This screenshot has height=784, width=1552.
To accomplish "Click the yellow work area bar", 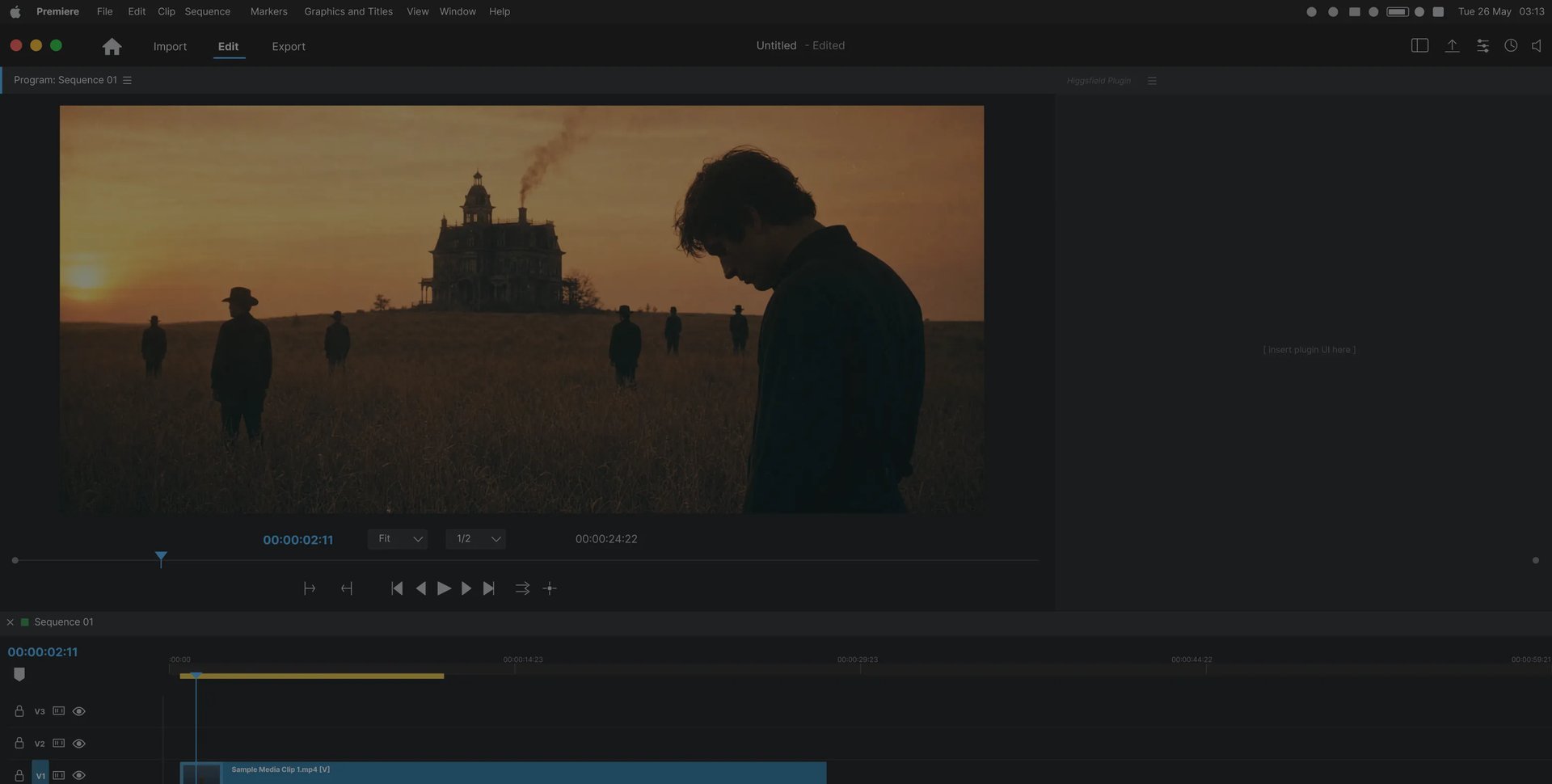I will pyautogui.click(x=312, y=676).
